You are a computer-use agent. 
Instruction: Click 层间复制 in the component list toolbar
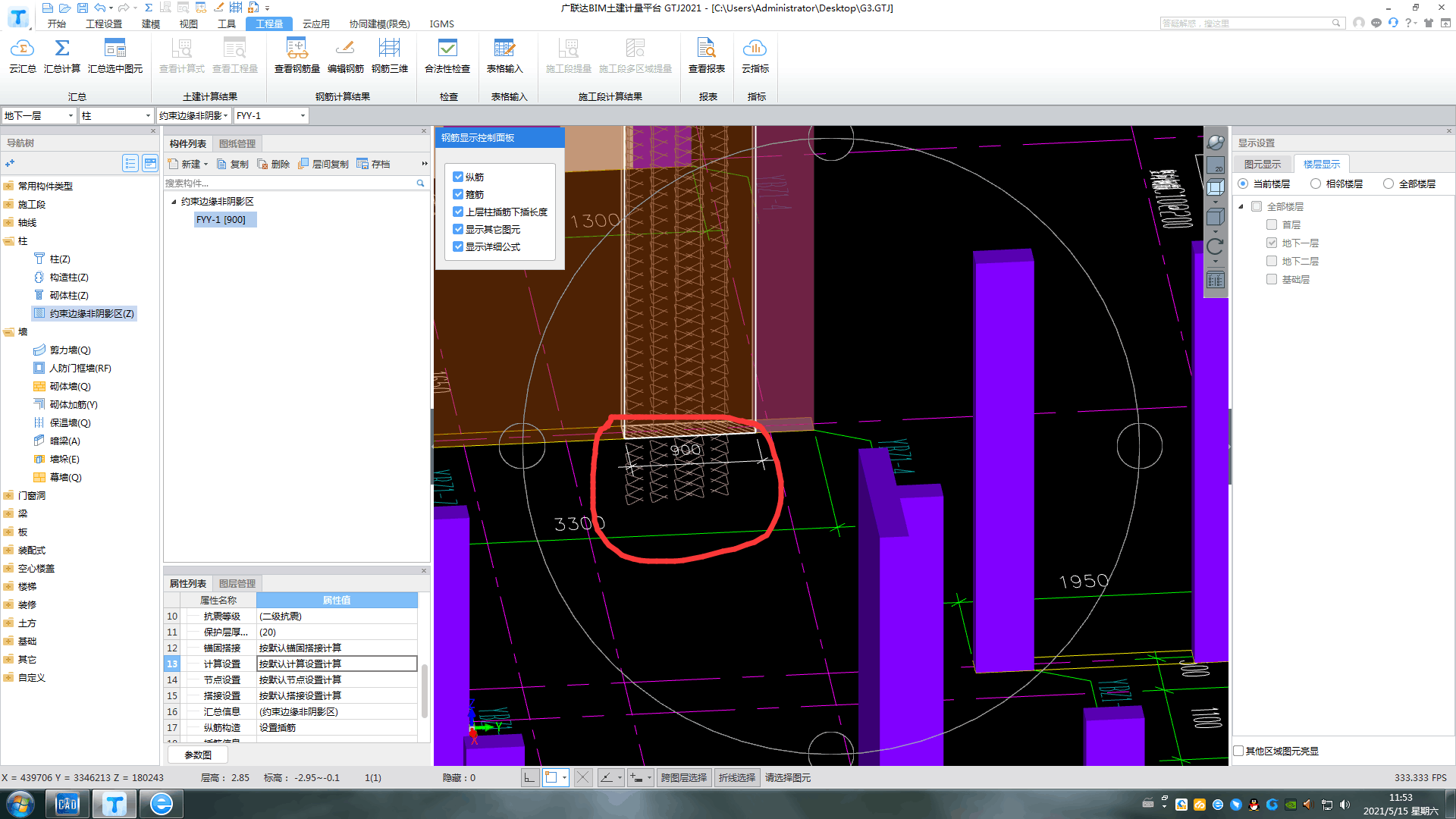324,164
